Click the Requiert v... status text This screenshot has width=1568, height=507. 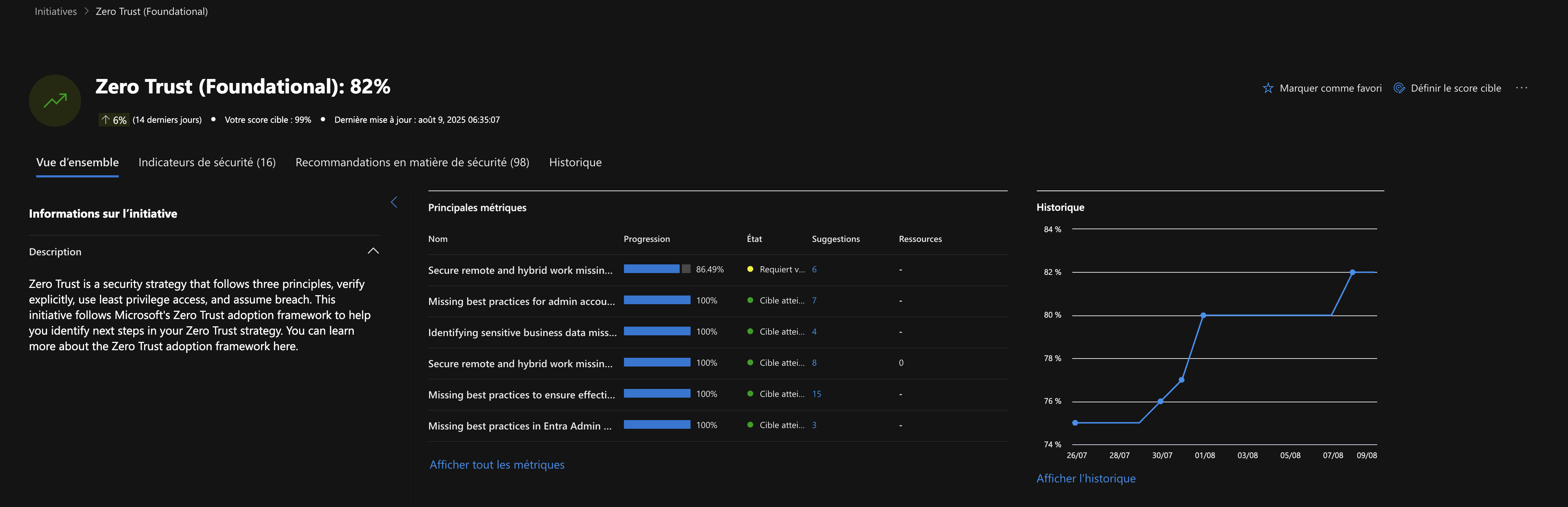click(x=782, y=270)
